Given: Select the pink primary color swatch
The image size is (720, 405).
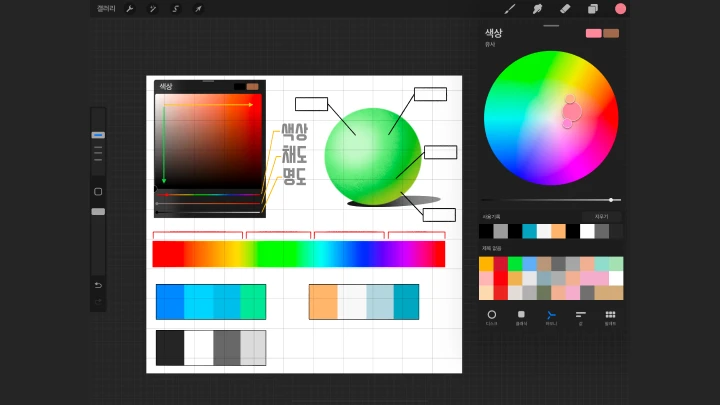Looking at the screenshot, I should point(593,33).
